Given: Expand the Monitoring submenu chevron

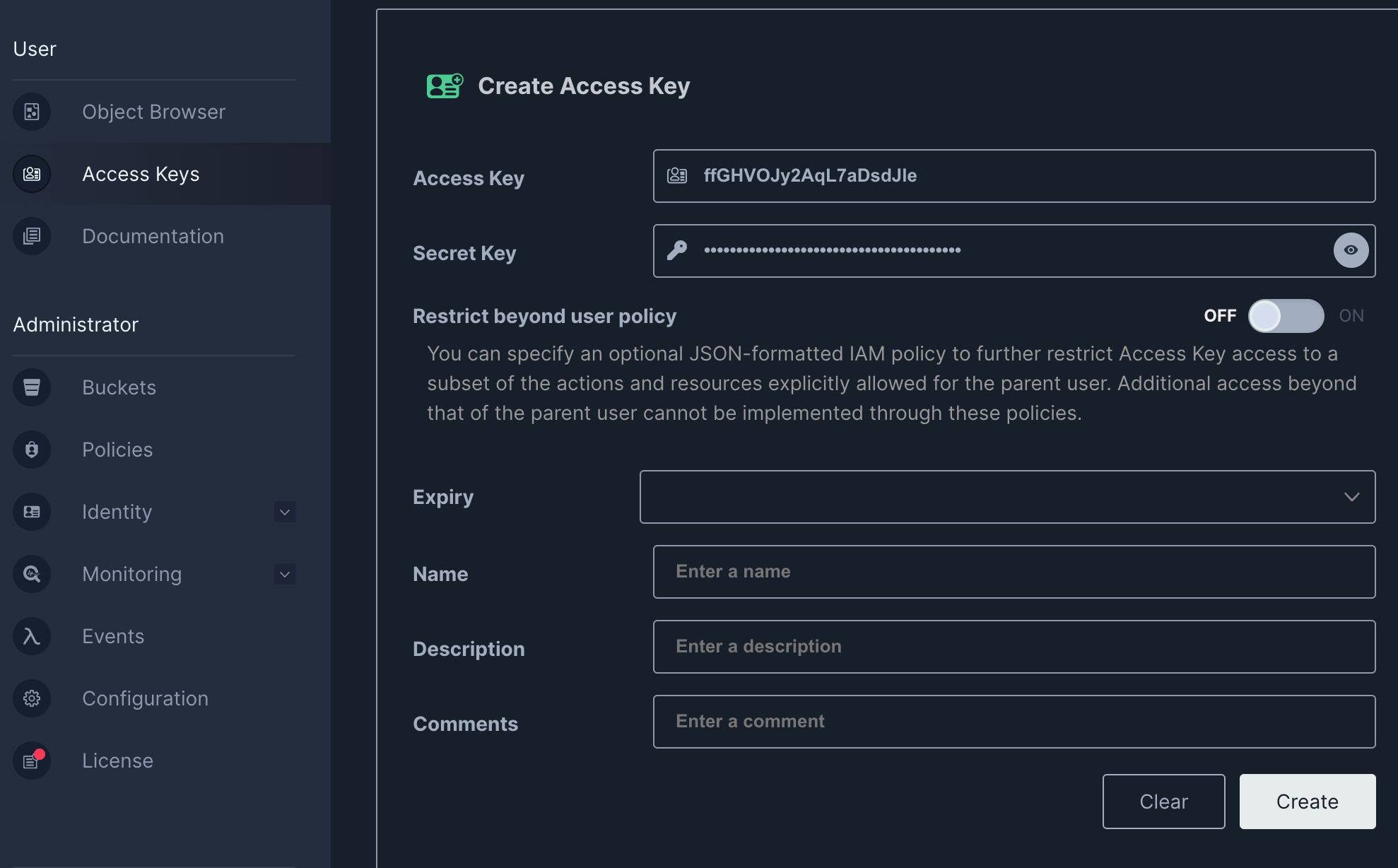Looking at the screenshot, I should pyautogui.click(x=284, y=573).
